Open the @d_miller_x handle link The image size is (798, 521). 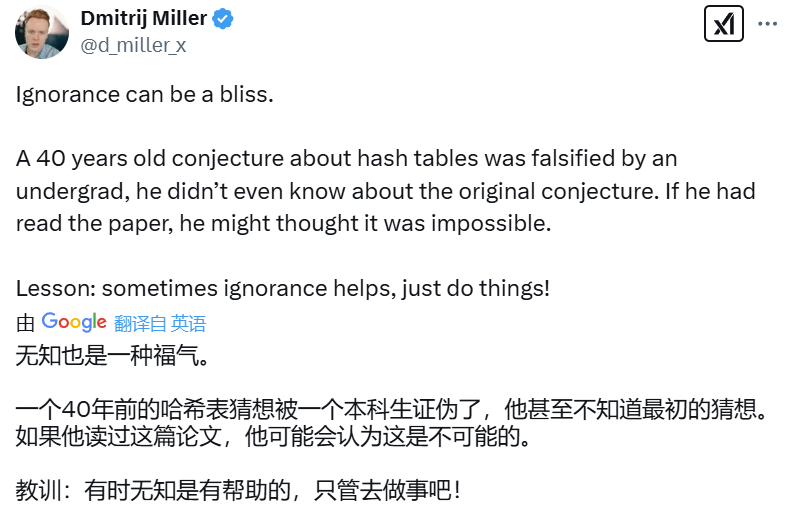pos(133,45)
